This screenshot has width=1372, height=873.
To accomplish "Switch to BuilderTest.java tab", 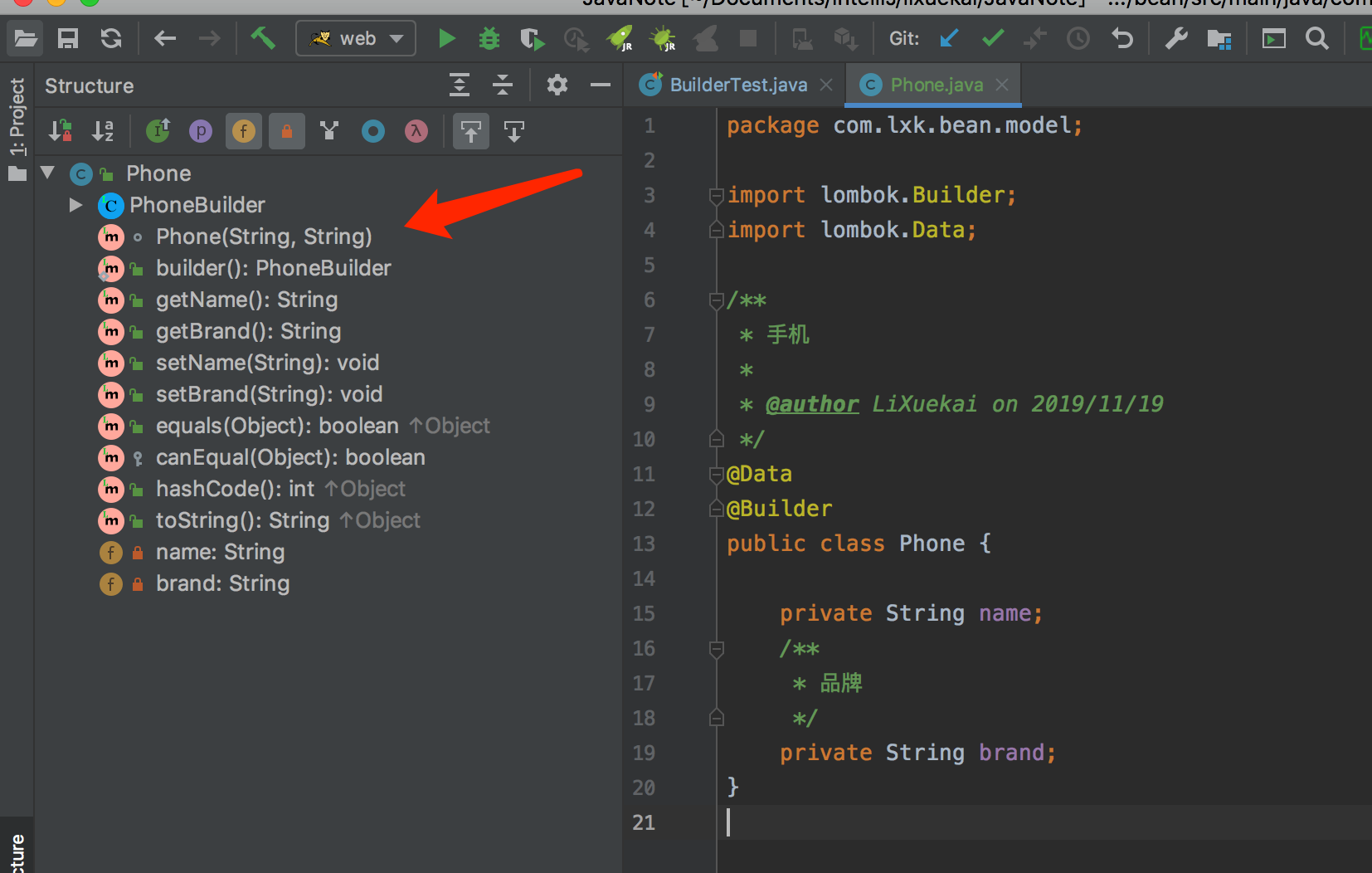I will [x=738, y=85].
